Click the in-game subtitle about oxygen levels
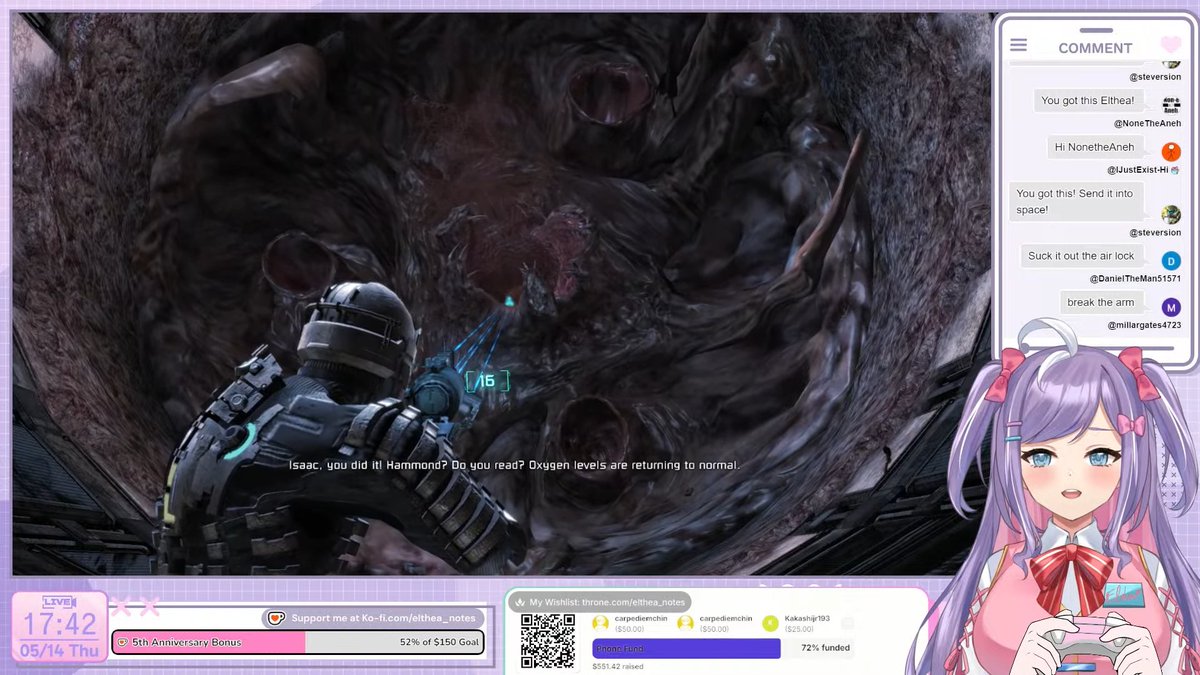The height and width of the screenshot is (675, 1200). click(514, 465)
